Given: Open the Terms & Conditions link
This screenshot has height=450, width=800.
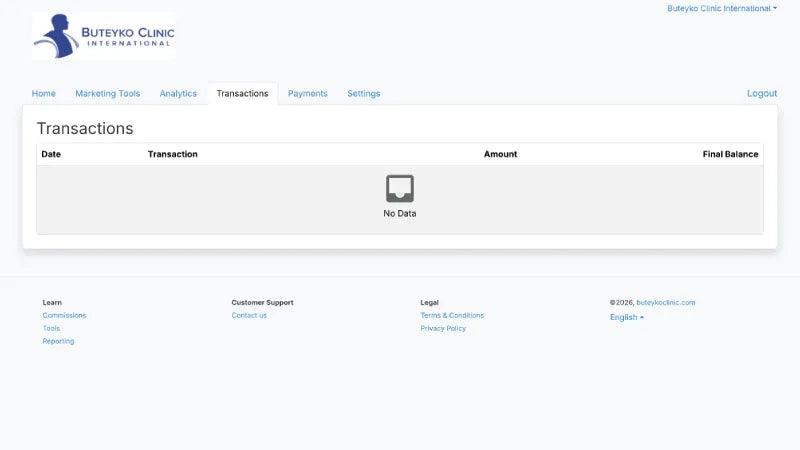Looking at the screenshot, I should (x=452, y=315).
